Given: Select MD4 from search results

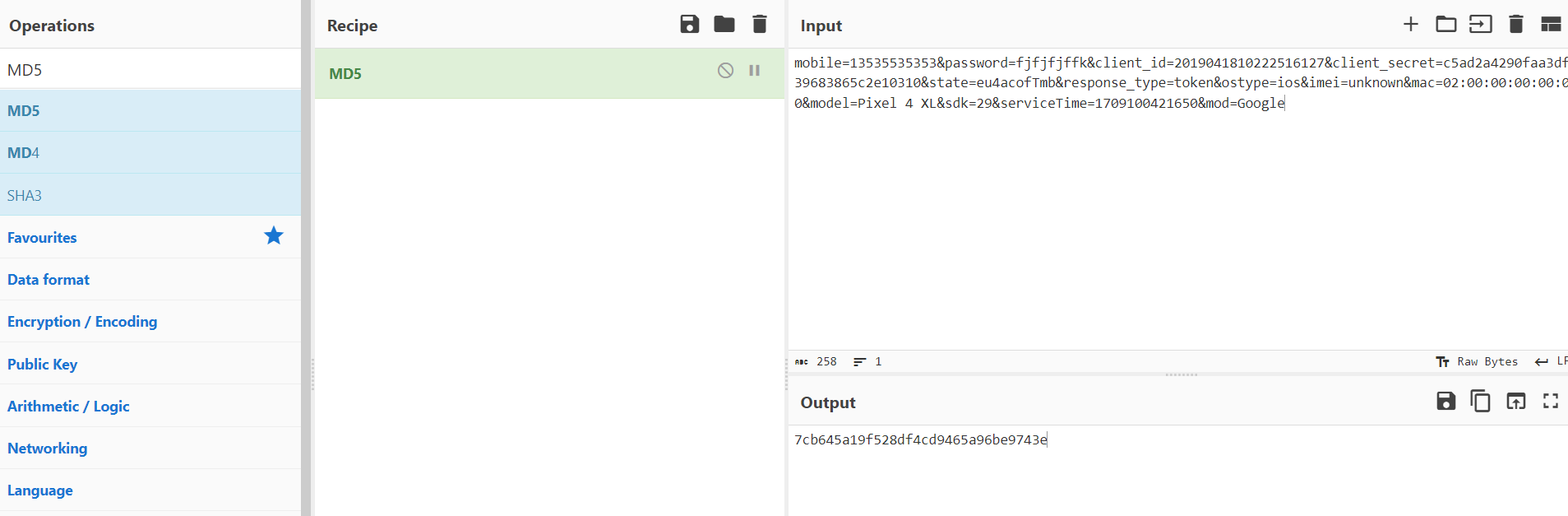Looking at the screenshot, I should point(24,153).
